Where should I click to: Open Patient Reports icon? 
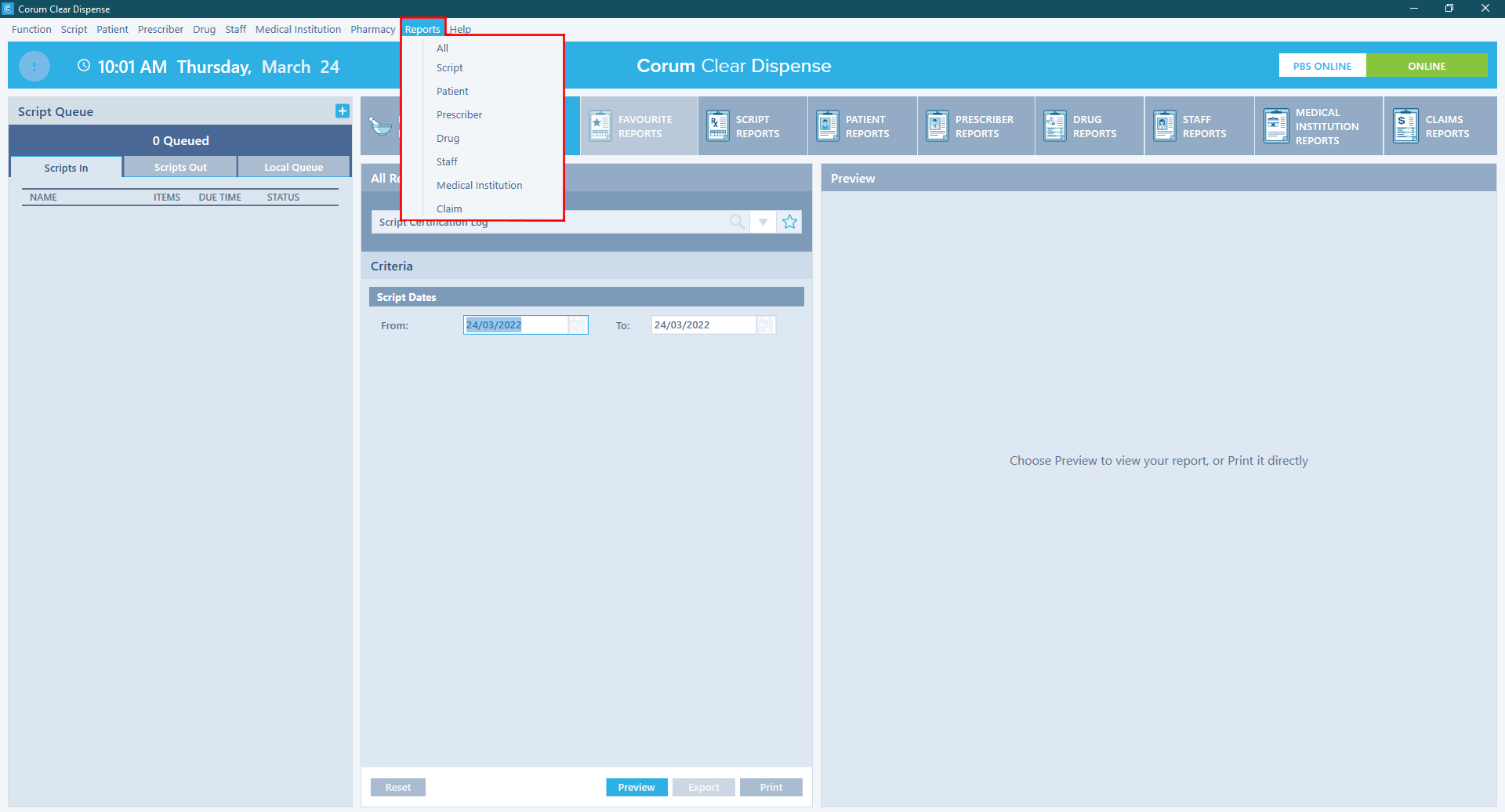point(828,126)
